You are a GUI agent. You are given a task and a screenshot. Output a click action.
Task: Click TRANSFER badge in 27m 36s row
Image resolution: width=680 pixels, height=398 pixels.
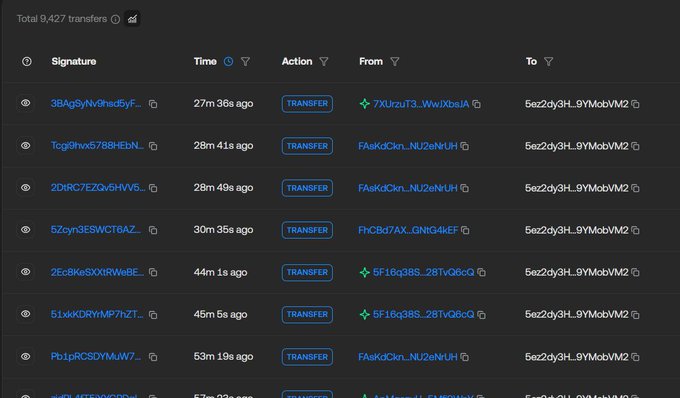pos(307,104)
